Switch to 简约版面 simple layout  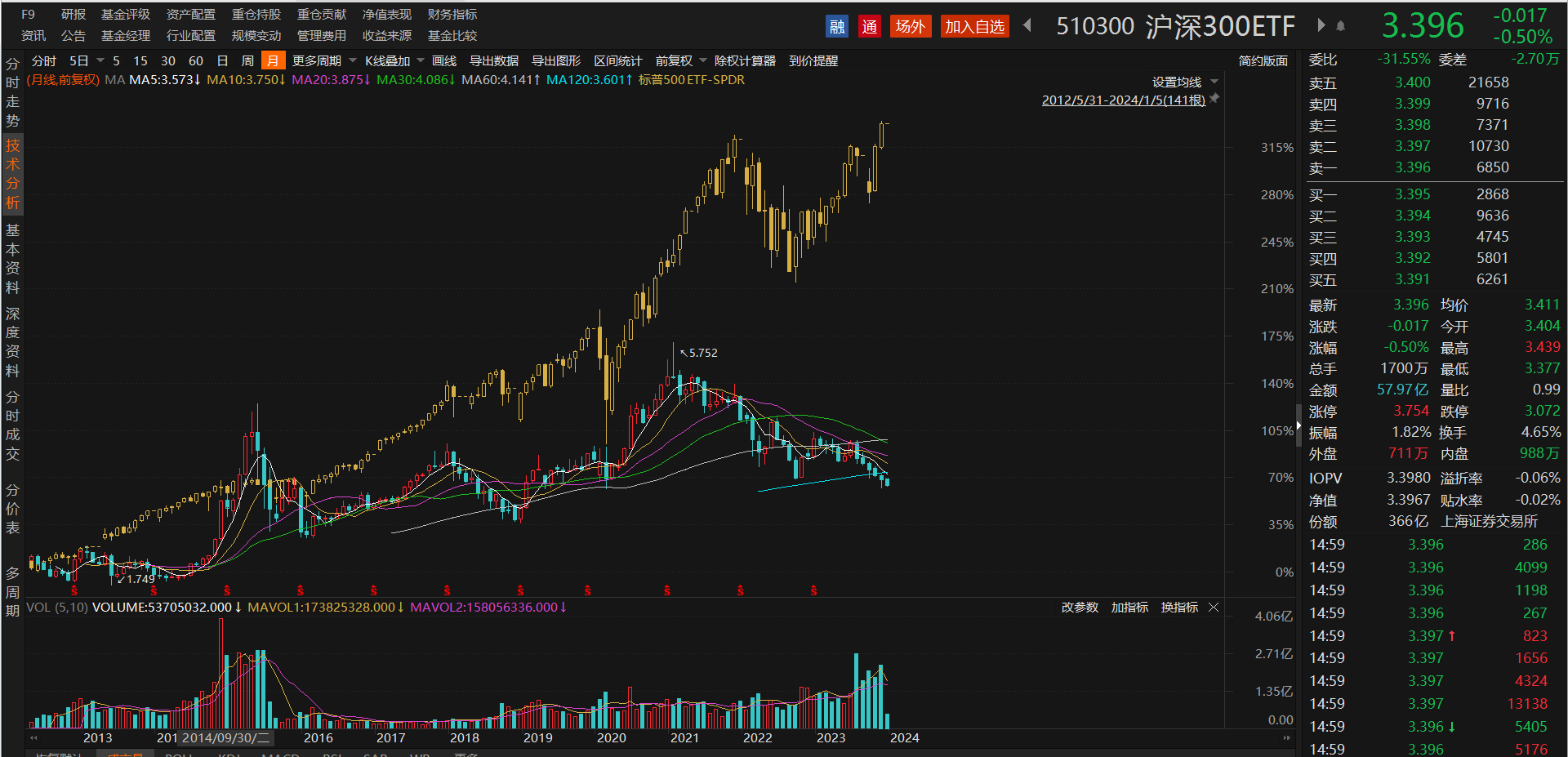click(x=1263, y=61)
